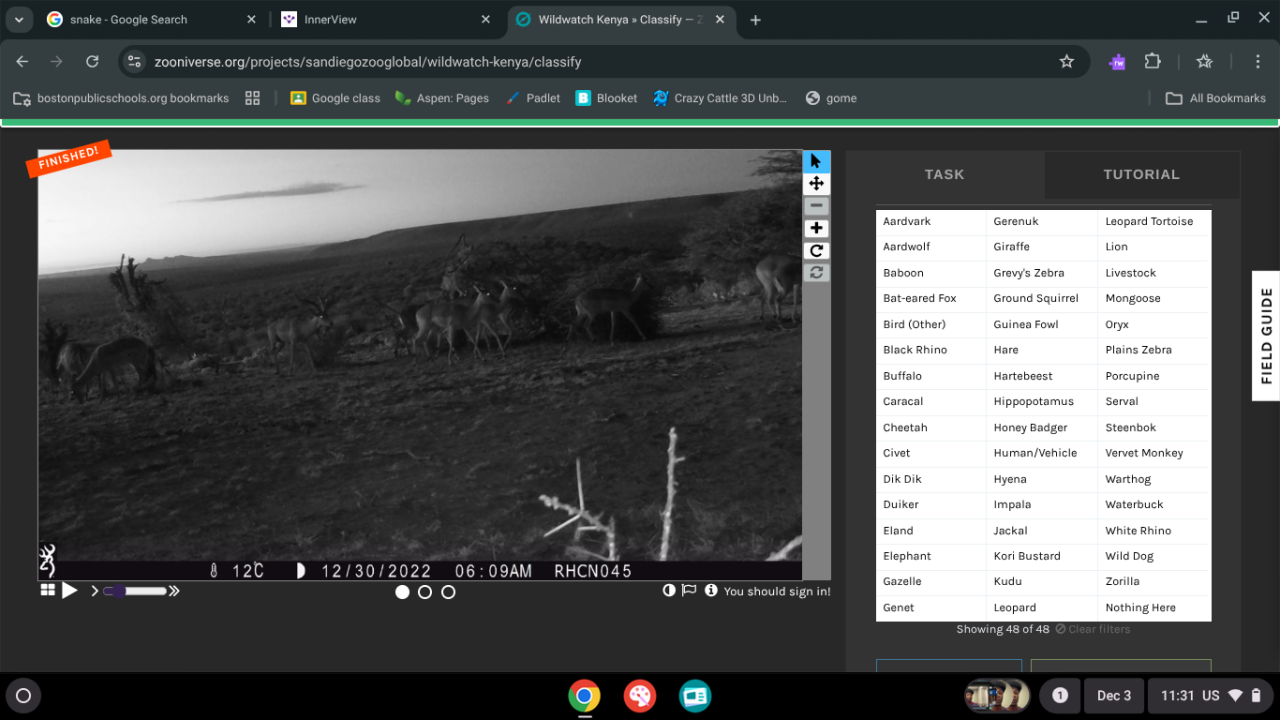The width and height of the screenshot is (1280, 720).
Task: Open the subject info icon
Action: pos(711,591)
